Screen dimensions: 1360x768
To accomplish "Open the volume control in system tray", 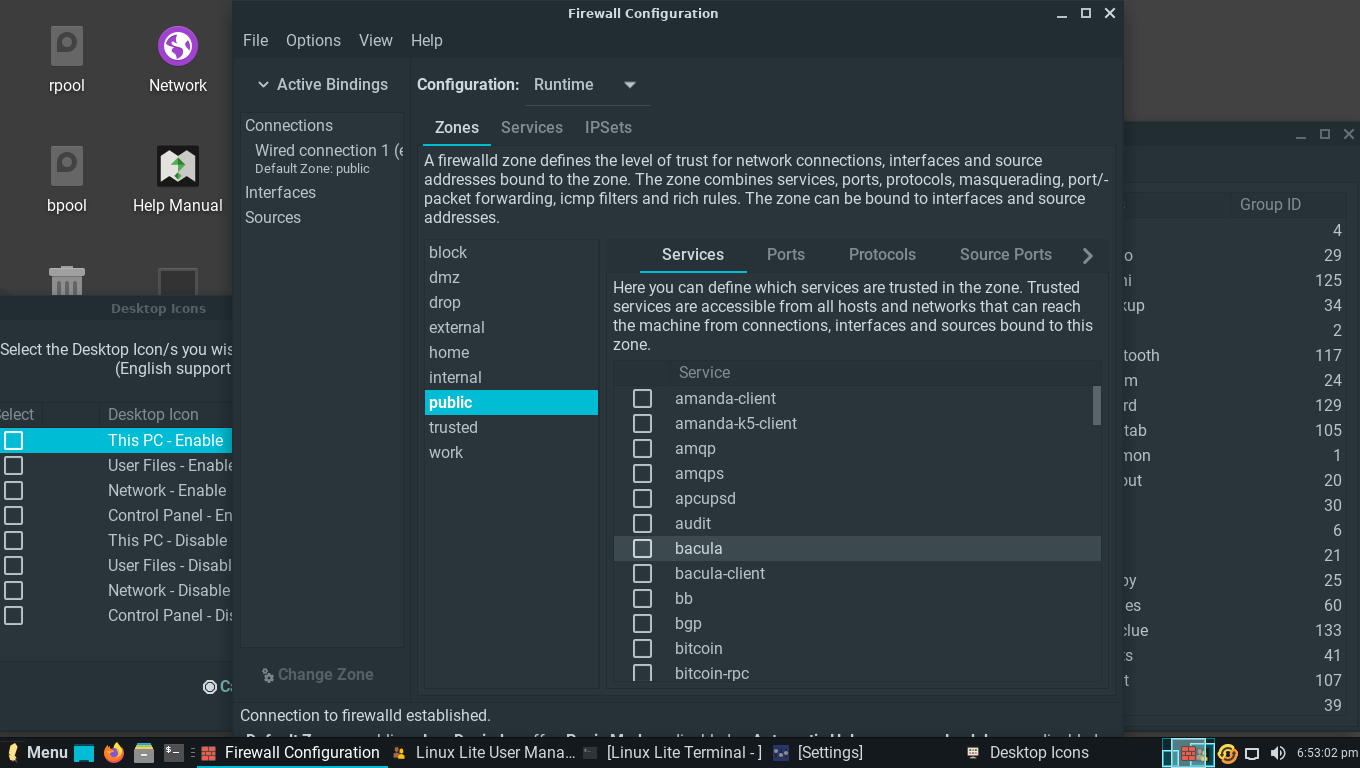I will (1278, 753).
